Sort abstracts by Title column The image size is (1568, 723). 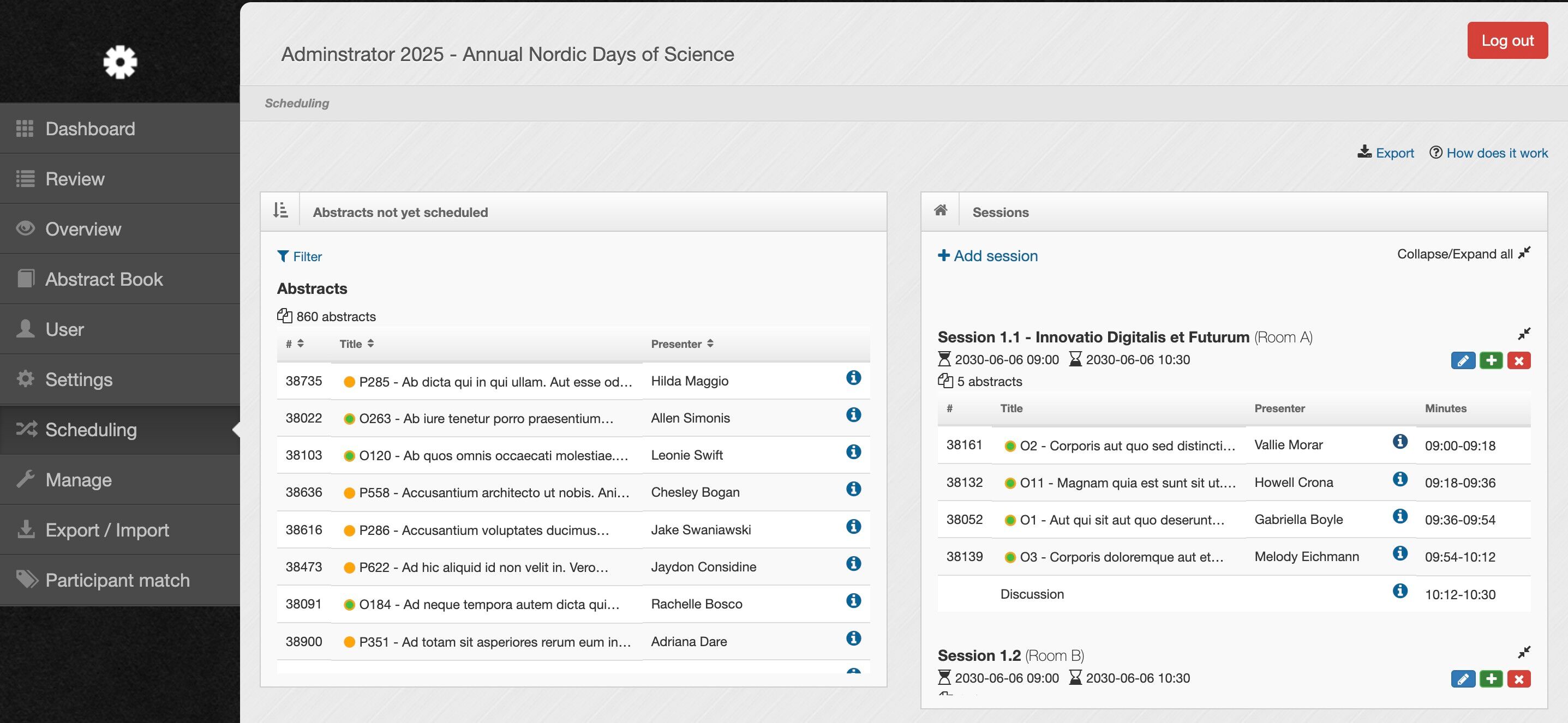click(357, 344)
